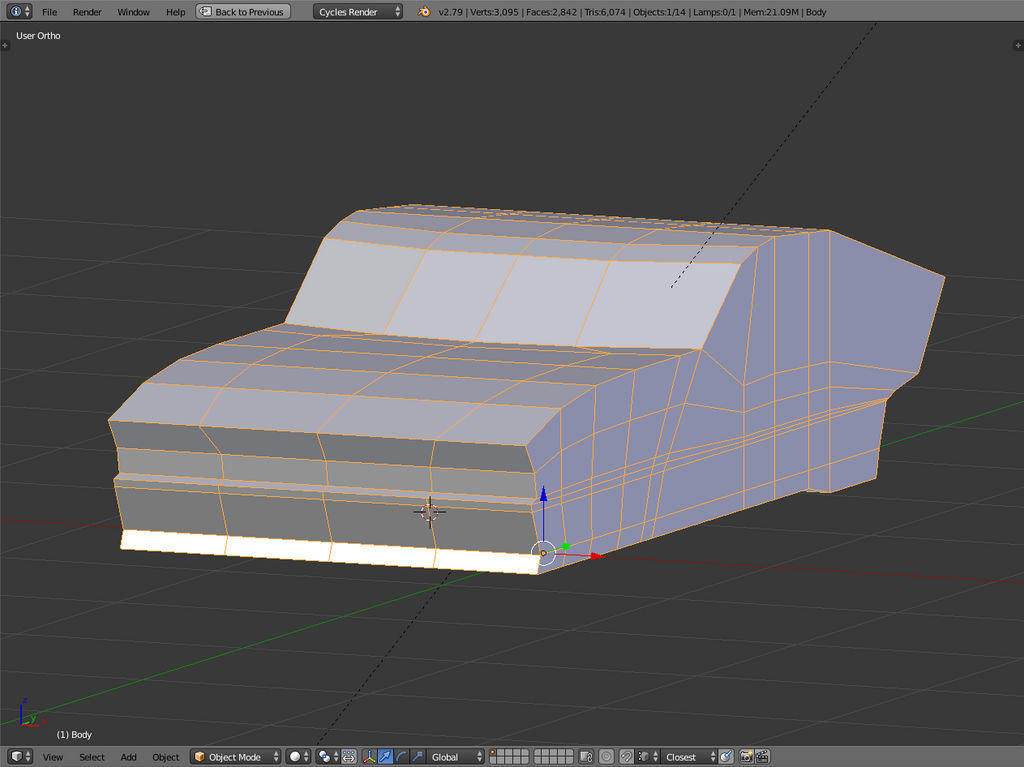Toggle snap during transform magnet
Image resolution: width=1024 pixels, height=767 pixels.
(626, 757)
